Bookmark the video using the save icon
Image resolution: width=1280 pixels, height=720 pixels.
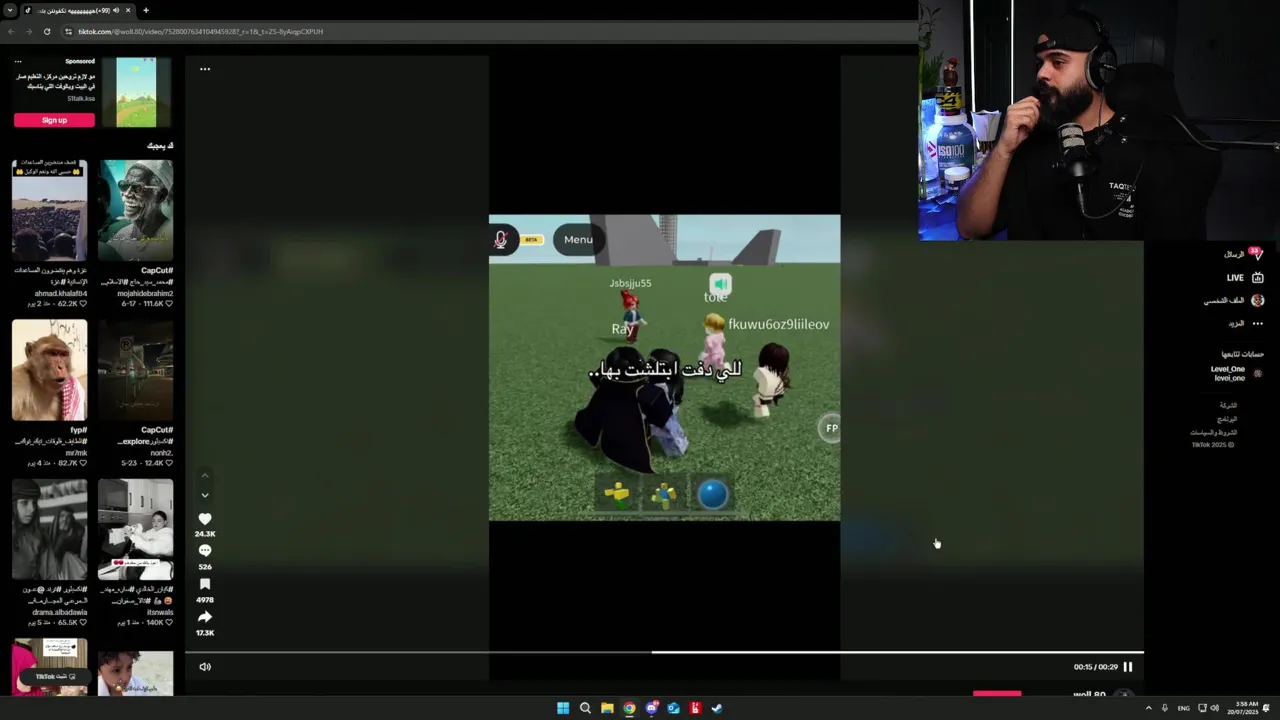tap(205, 584)
